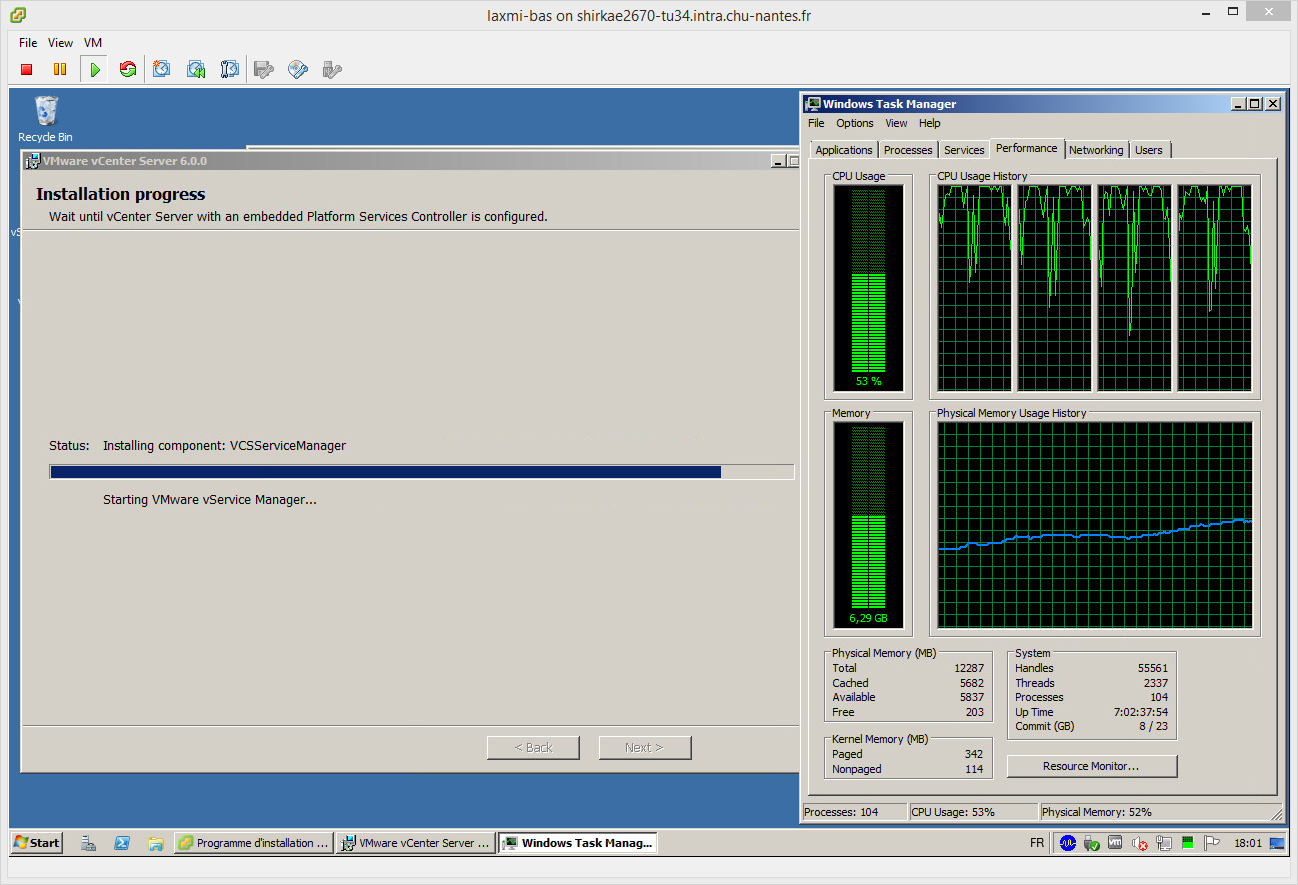Click the installation progress bar

422,472
